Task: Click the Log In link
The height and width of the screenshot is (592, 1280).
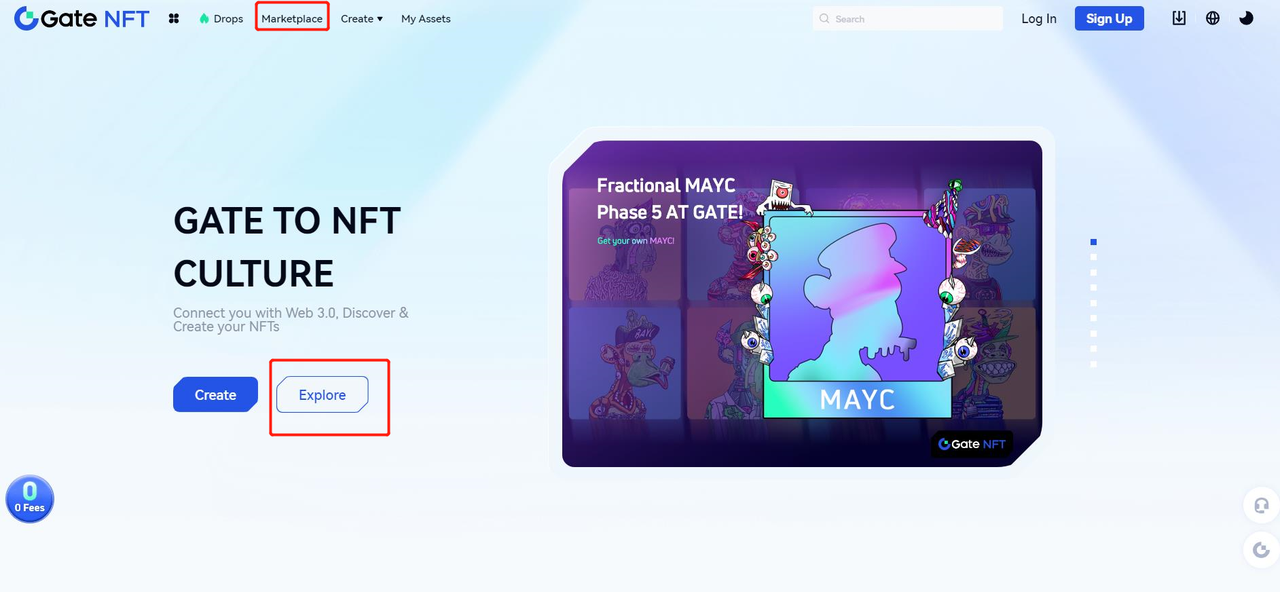Action: [x=1038, y=19]
